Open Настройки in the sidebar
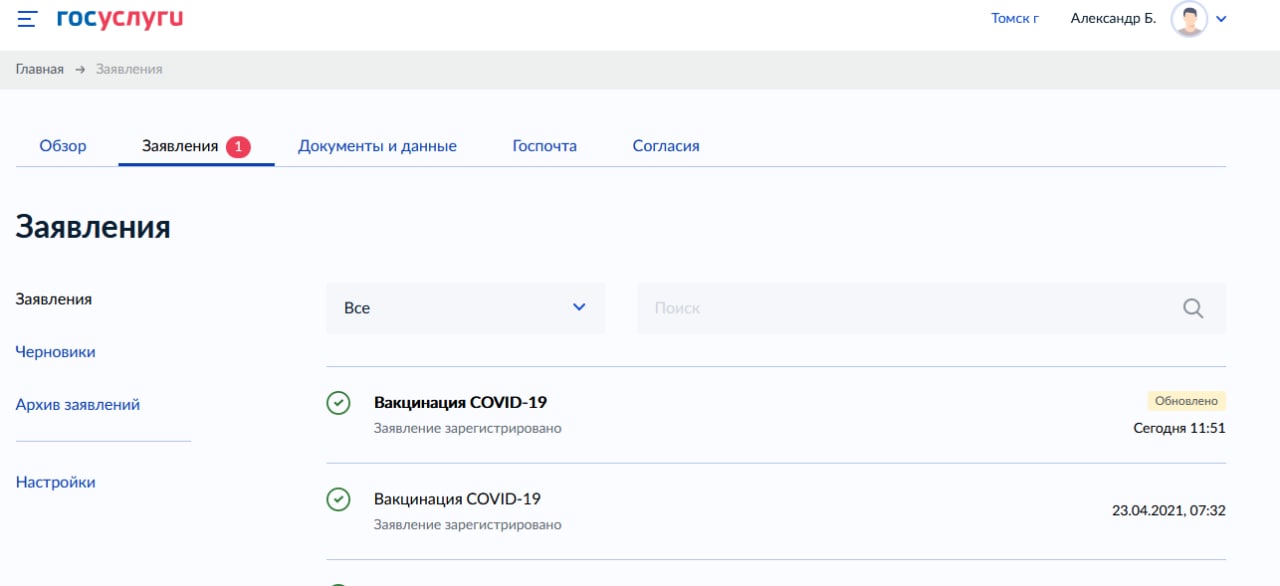1280x586 pixels. [56, 482]
